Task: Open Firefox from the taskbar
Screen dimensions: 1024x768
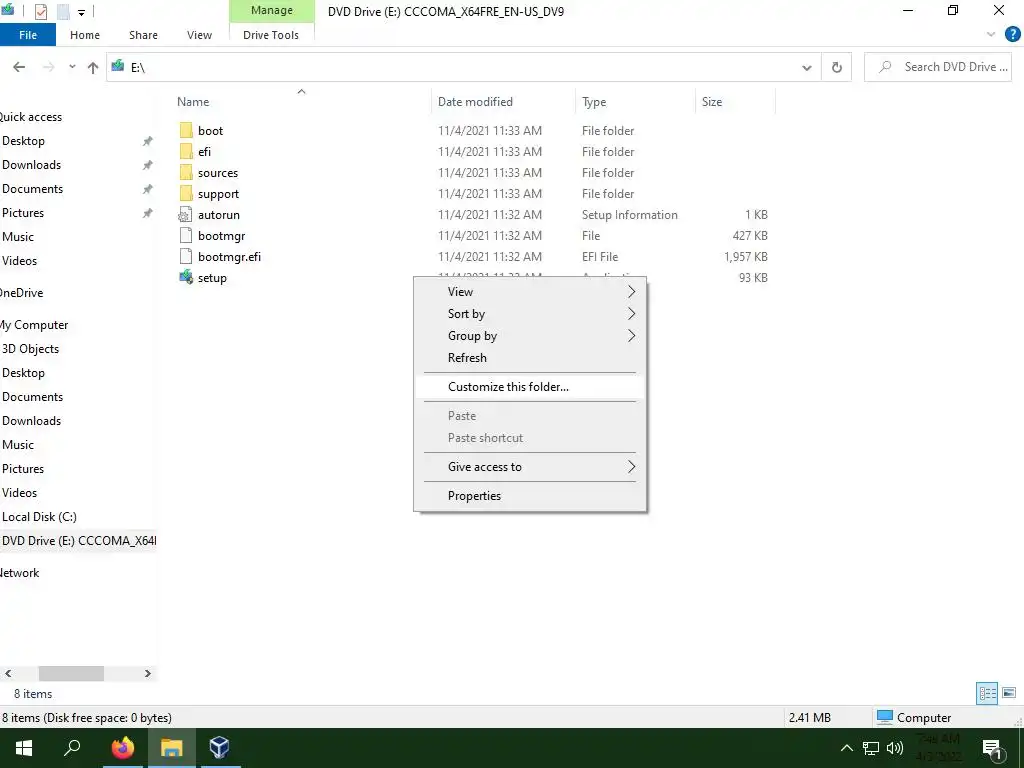Action: click(x=122, y=748)
